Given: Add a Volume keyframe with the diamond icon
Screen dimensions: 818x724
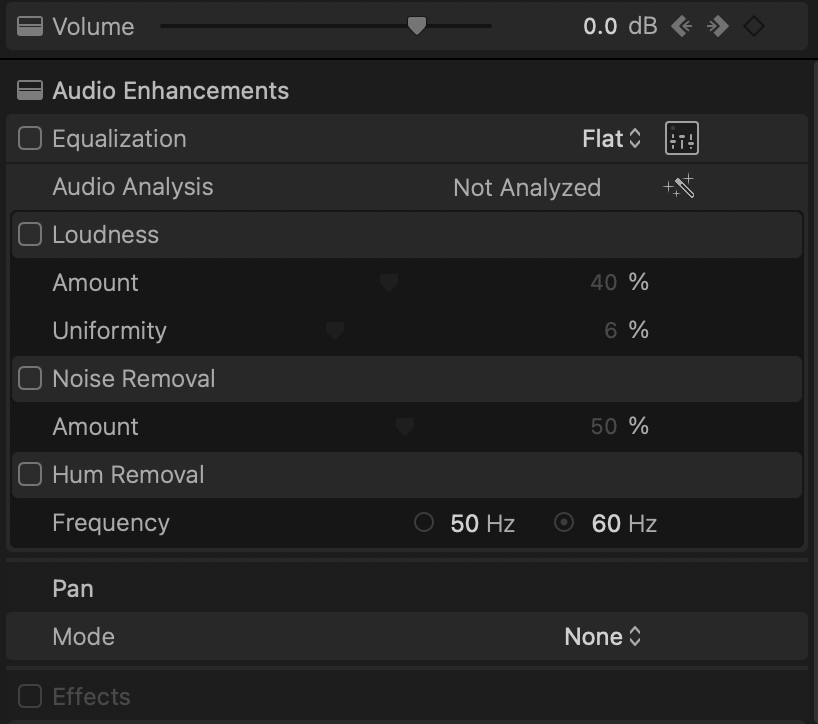Looking at the screenshot, I should 754,27.
